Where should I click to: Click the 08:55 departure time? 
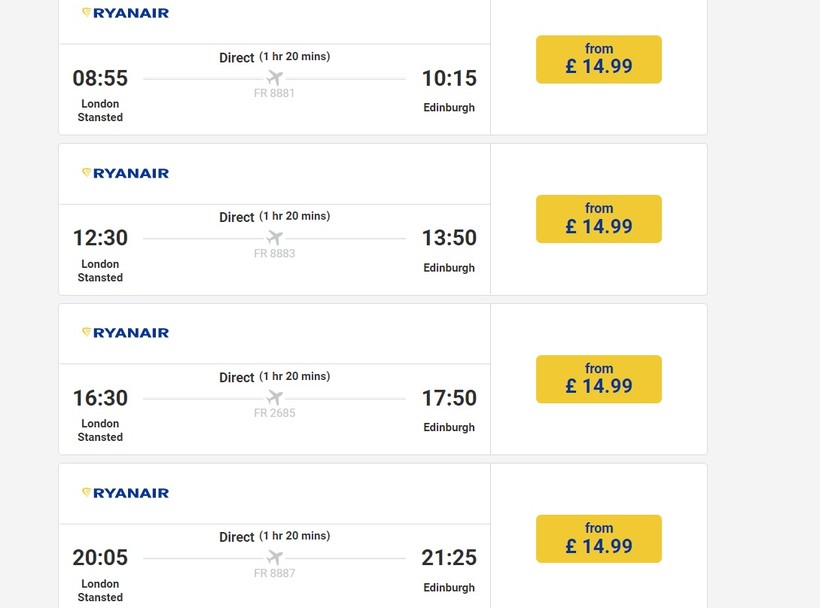100,78
